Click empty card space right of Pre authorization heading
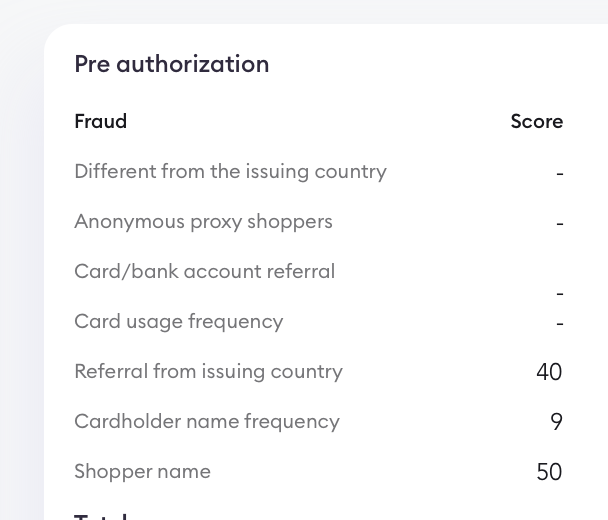 click(x=430, y=64)
